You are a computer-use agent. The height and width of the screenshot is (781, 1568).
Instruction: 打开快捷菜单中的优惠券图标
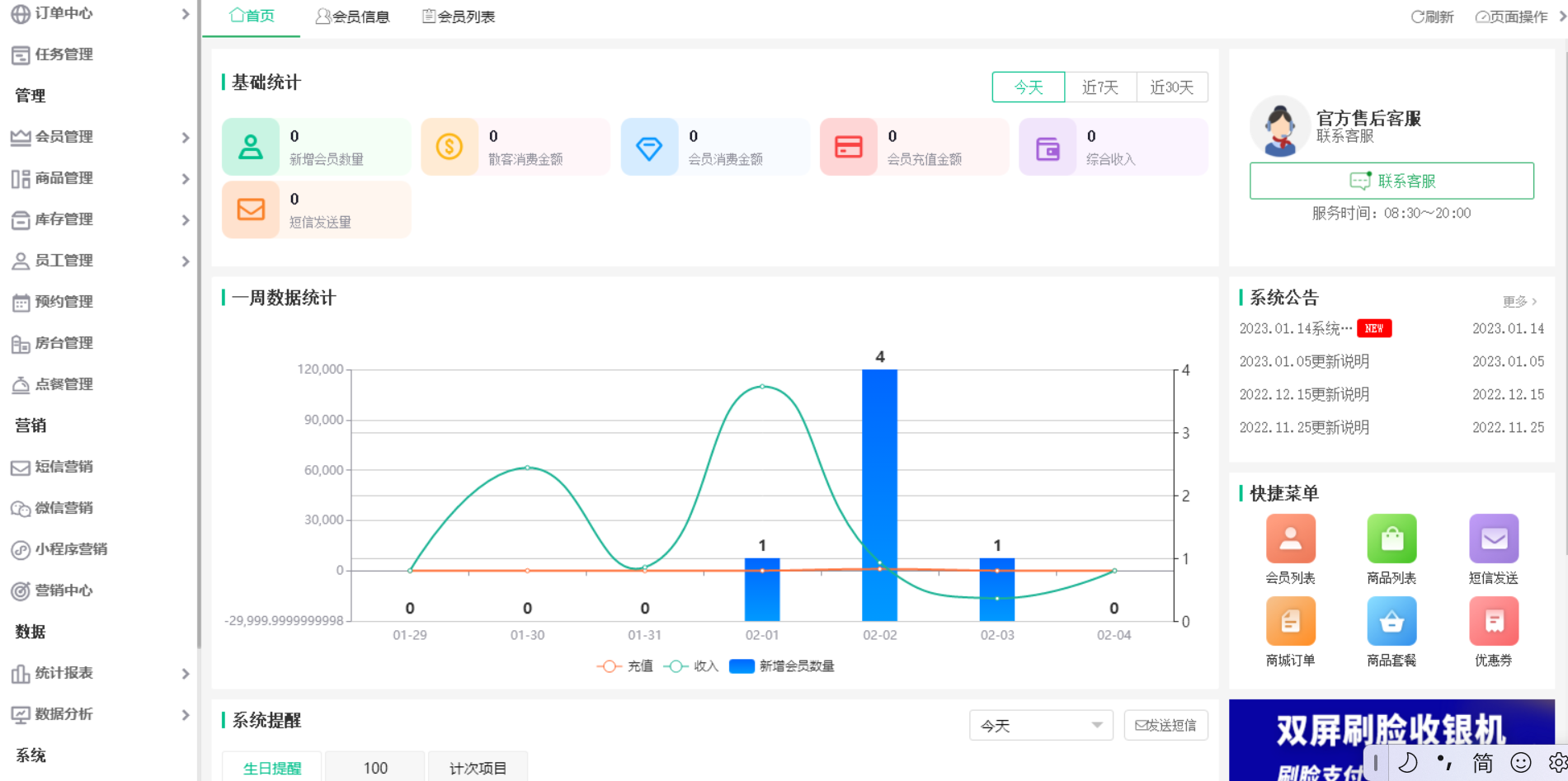pyautogui.click(x=1493, y=620)
